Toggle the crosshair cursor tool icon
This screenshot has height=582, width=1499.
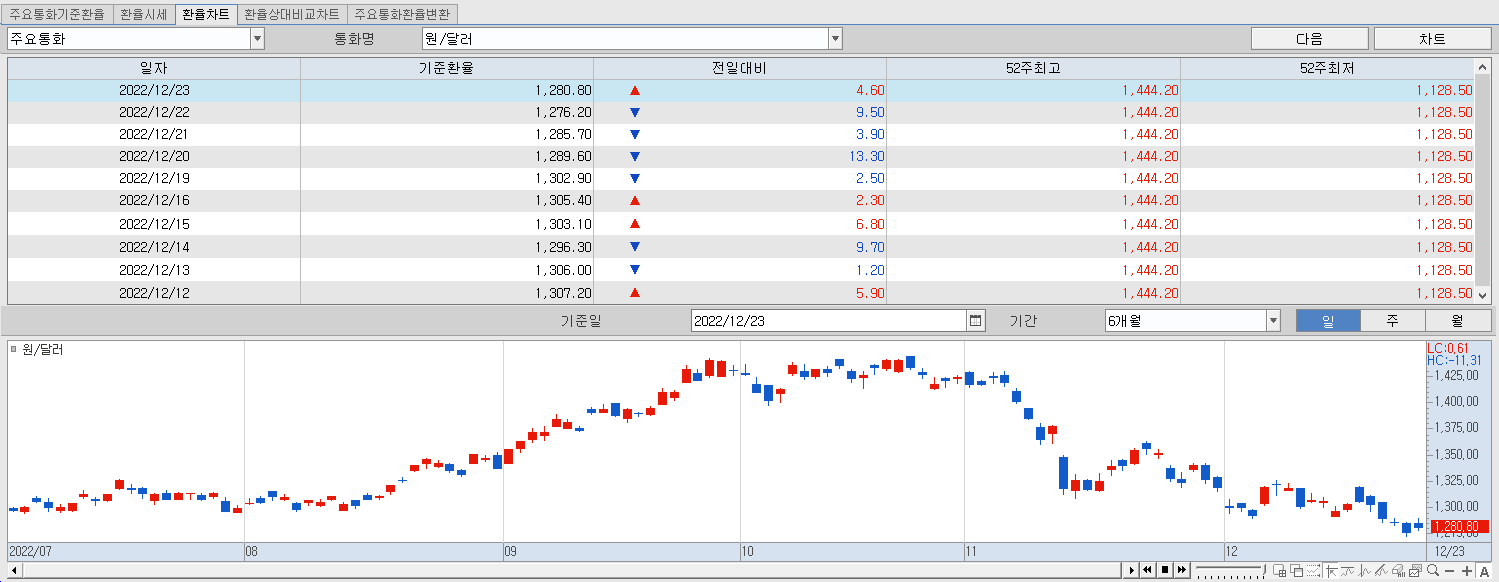point(1331,570)
